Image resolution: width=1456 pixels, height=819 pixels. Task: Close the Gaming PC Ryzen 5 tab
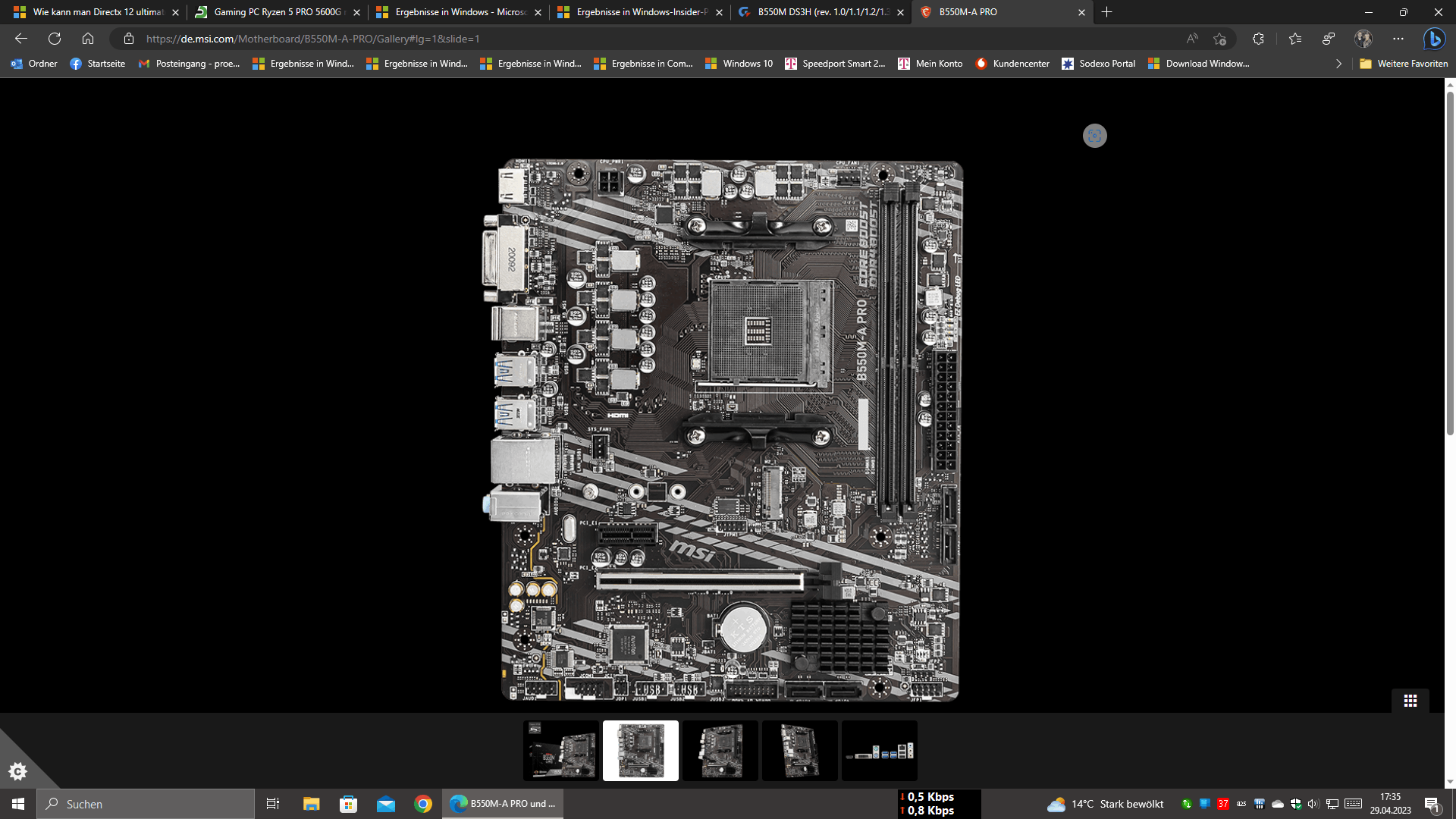click(356, 12)
